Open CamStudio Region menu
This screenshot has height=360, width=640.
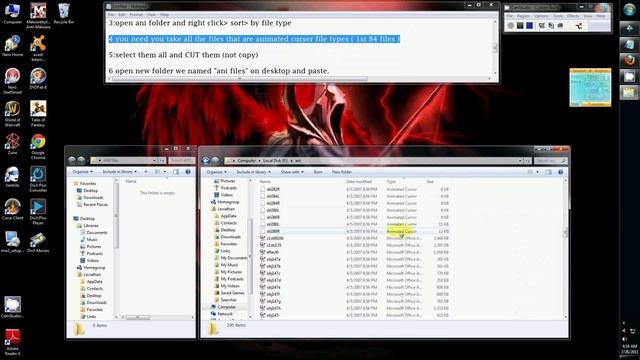click(x=523, y=16)
